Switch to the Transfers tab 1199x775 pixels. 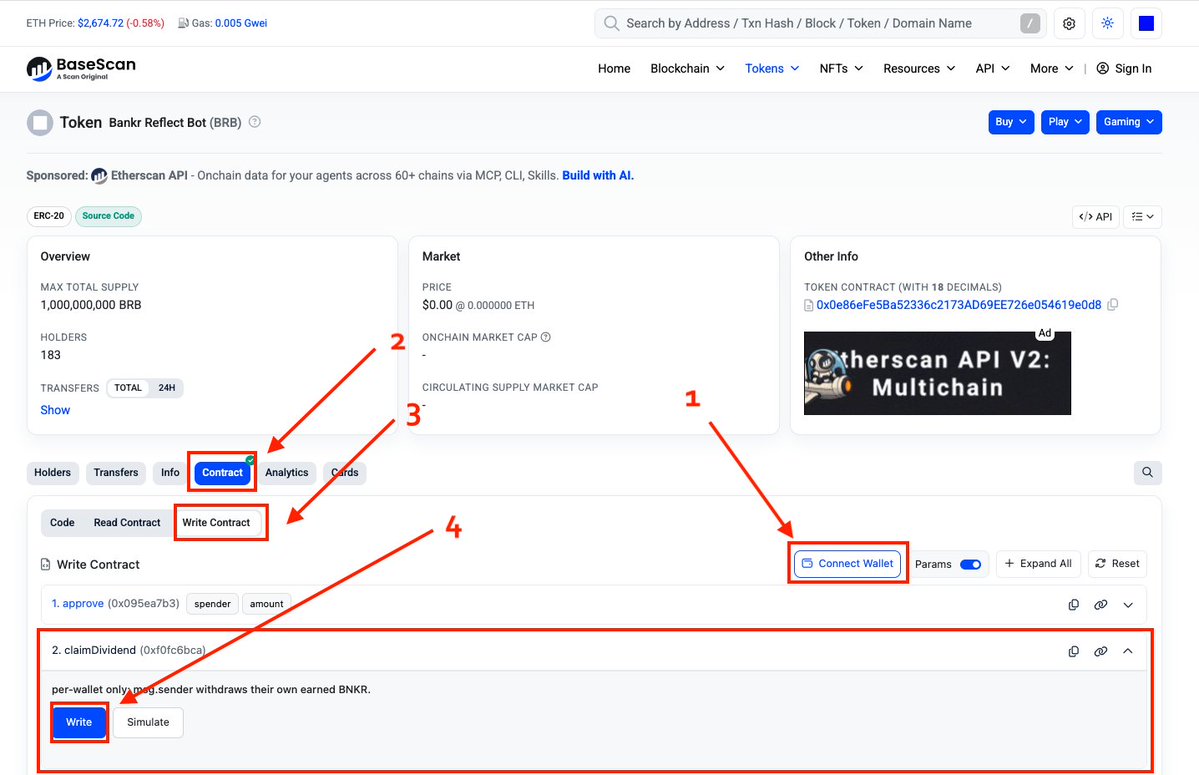click(x=115, y=473)
